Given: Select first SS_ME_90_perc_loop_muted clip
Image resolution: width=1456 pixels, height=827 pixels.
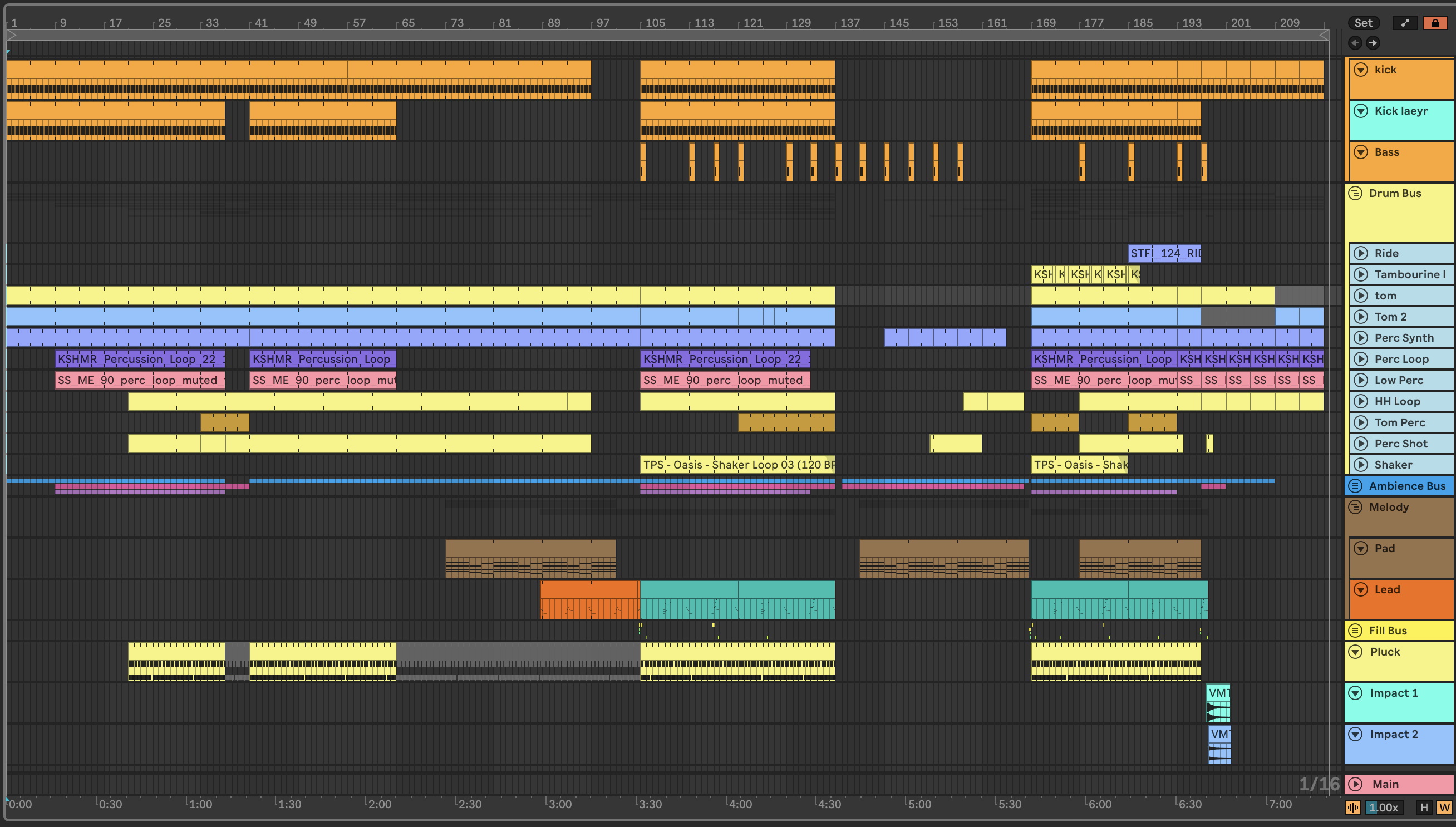Looking at the screenshot, I should coord(140,380).
